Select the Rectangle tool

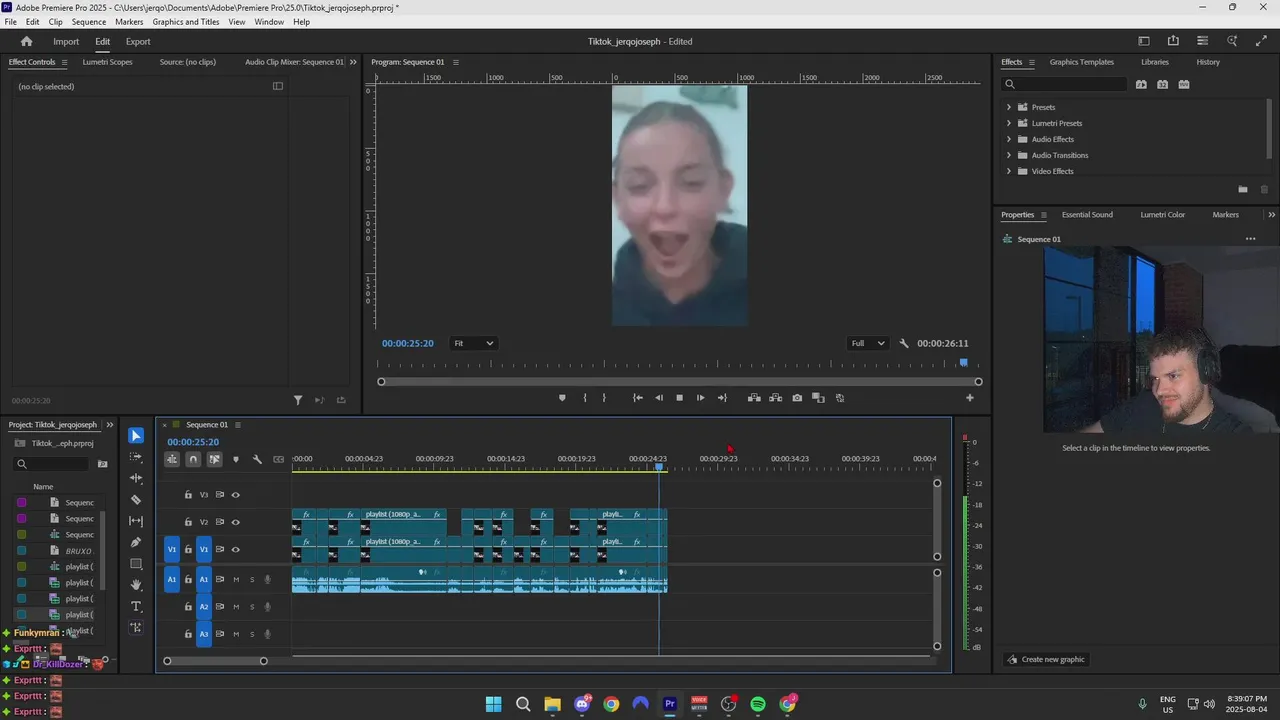[x=136, y=564]
